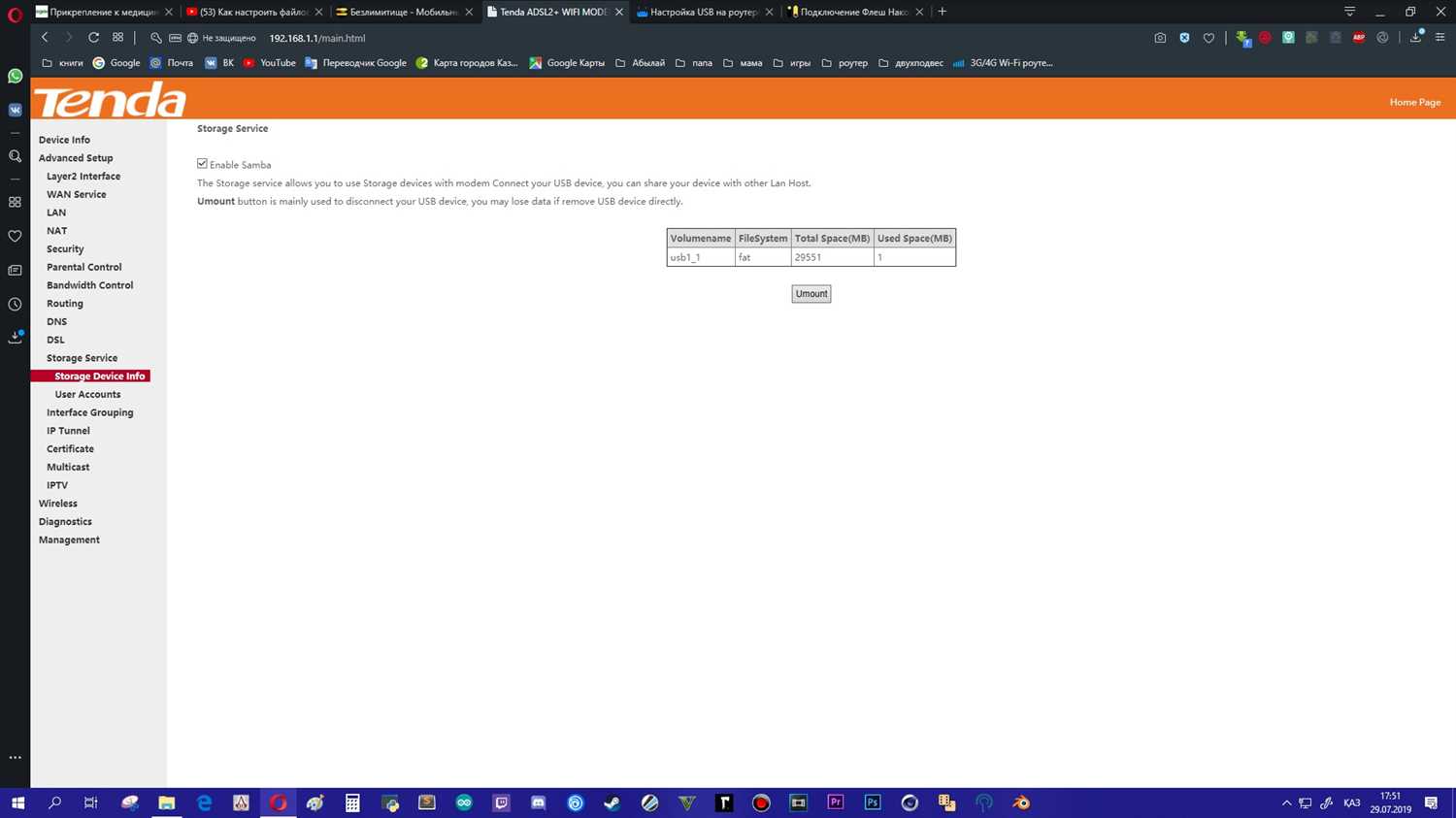Switch to the Безлимитище tab

tap(404, 12)
